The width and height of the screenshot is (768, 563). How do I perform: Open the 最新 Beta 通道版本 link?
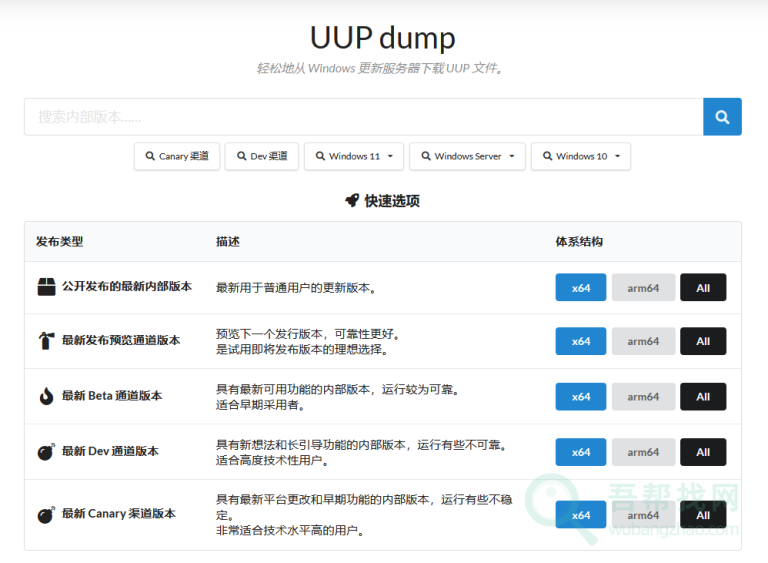[x=112, y=396]
